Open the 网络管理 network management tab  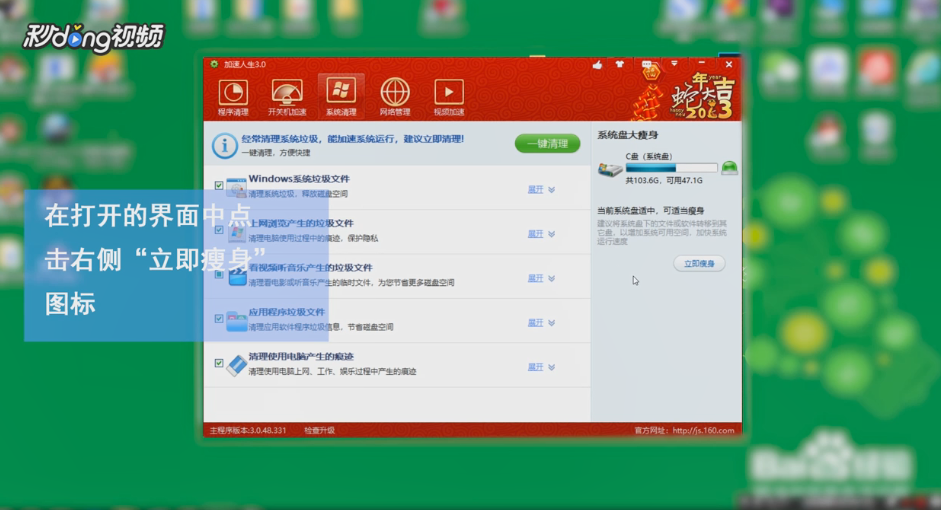point(395,97)
